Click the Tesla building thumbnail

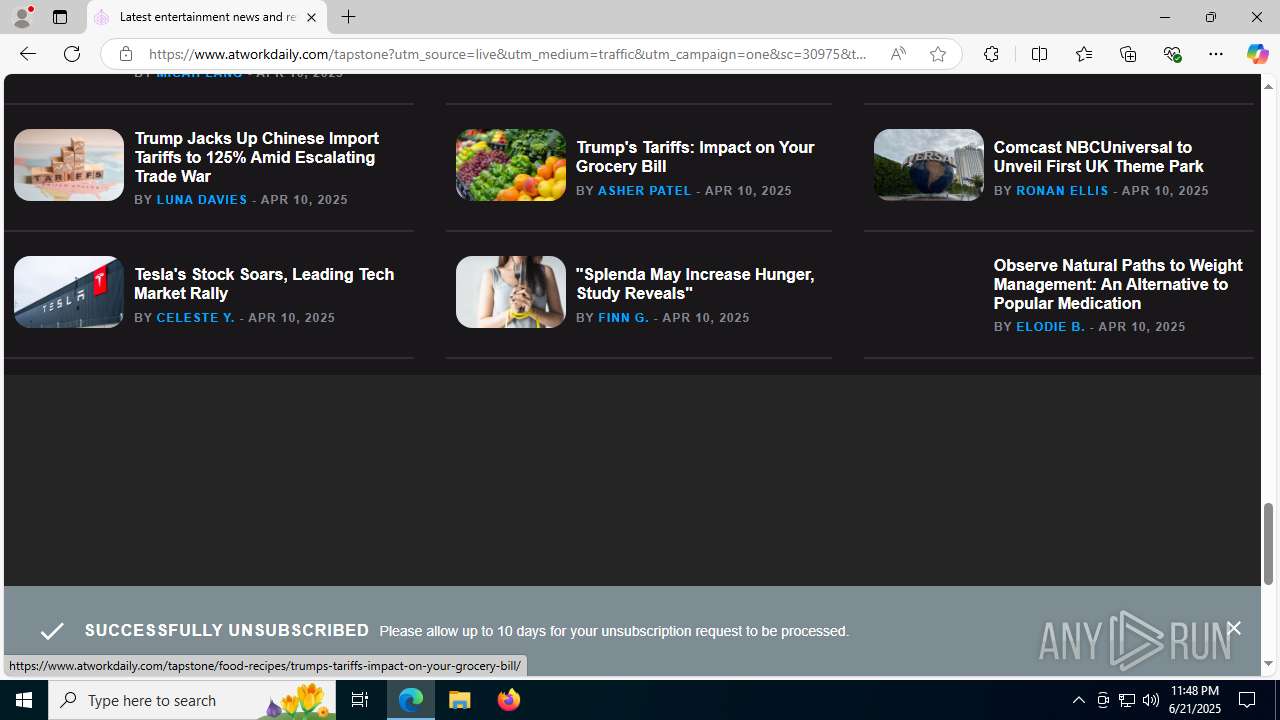click(69, 292)
